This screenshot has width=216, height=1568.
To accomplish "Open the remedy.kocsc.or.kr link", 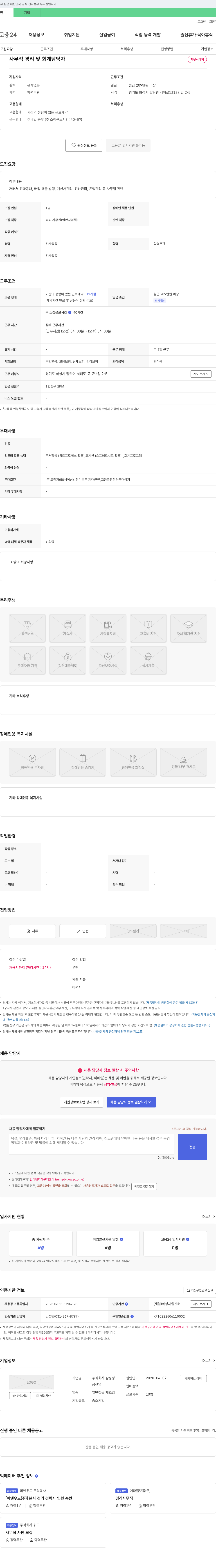I will [x=57, y=1179].
